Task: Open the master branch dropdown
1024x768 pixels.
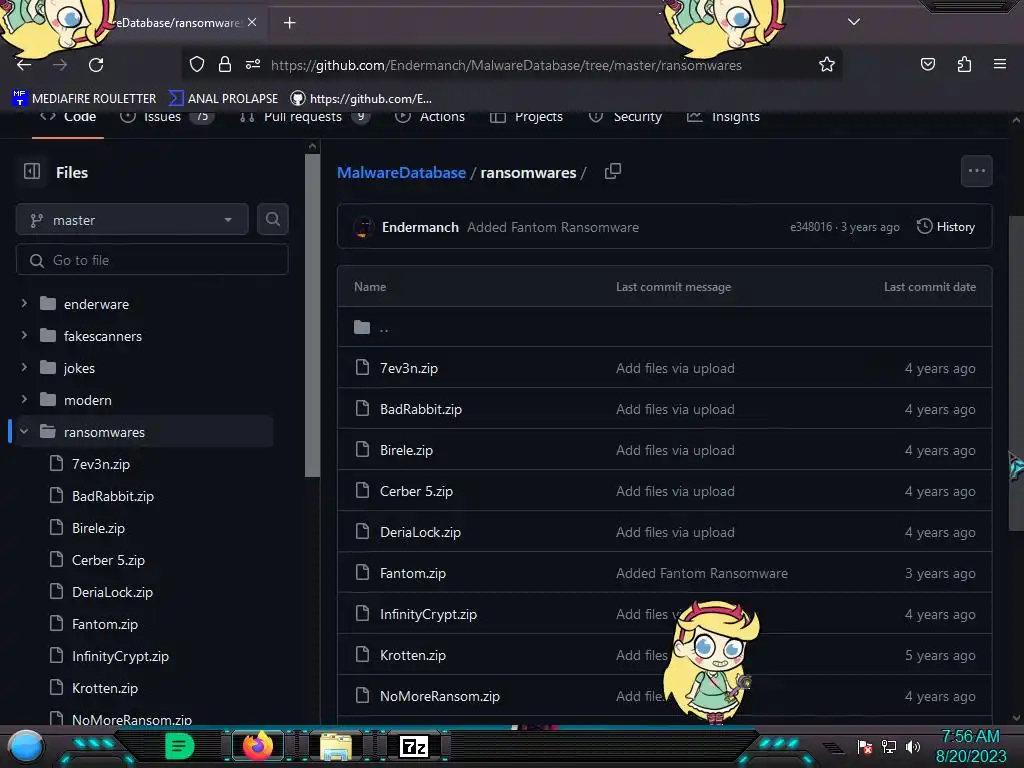Action: (132, 220)
